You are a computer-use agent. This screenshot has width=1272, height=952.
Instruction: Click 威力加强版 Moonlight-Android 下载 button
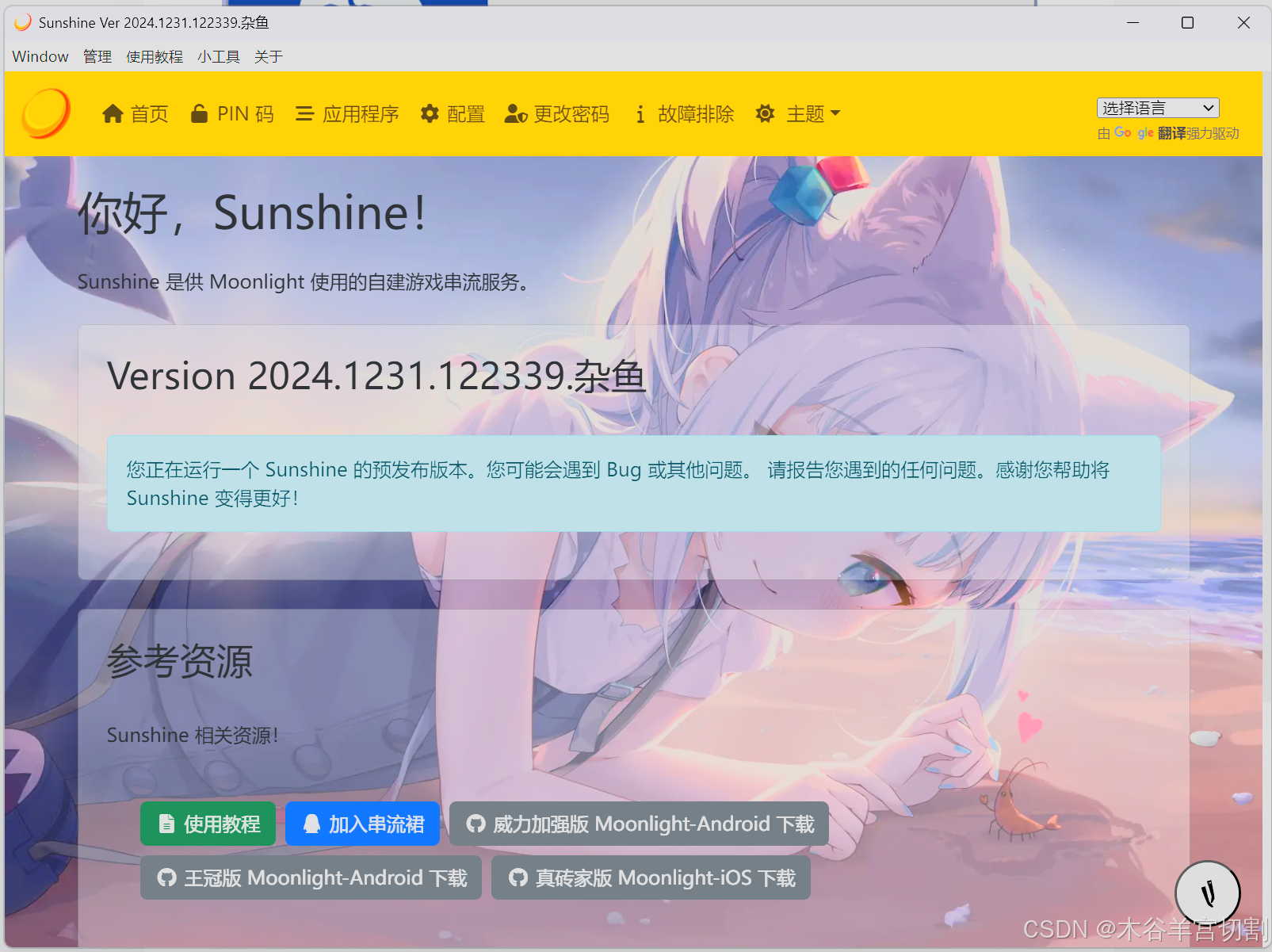640,824
